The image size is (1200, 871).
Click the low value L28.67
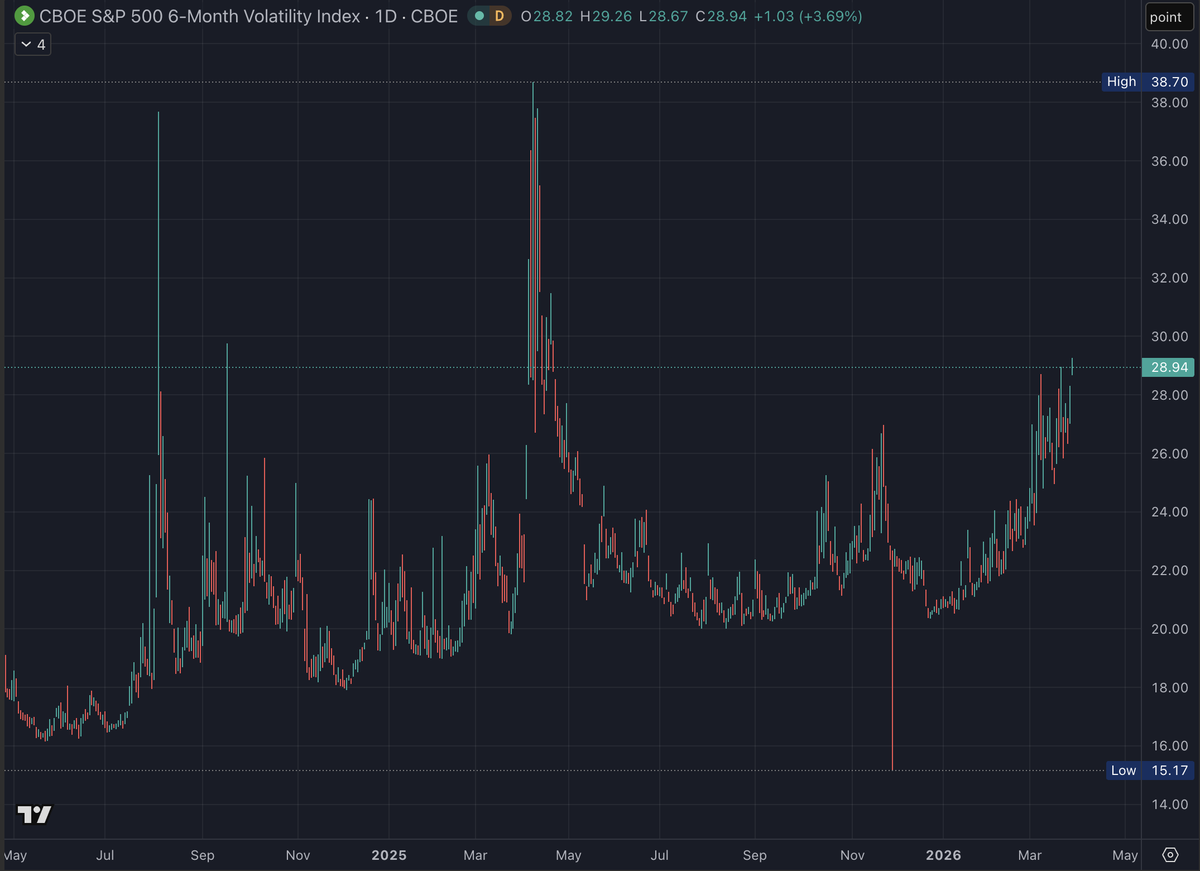662,16
